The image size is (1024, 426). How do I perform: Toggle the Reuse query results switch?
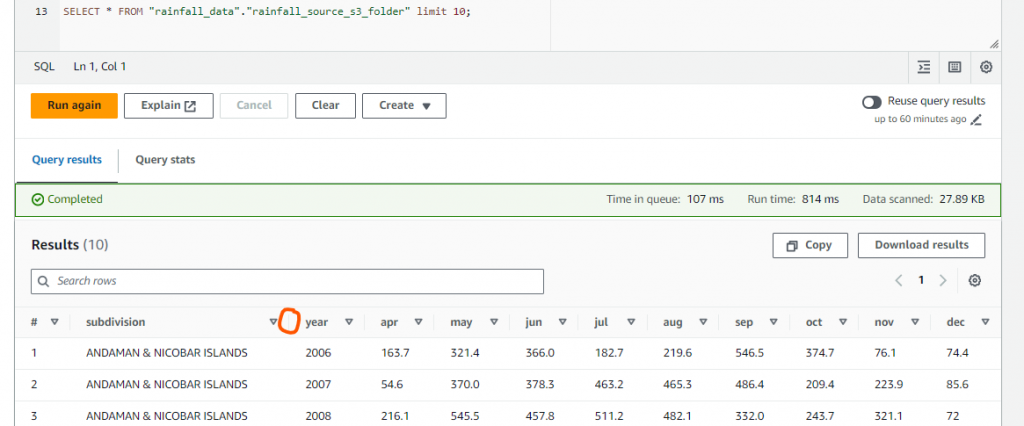tap(871, 102)
